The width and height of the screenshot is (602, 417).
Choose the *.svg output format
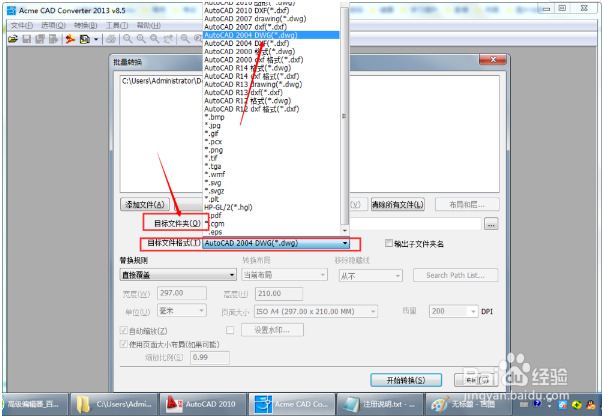[x=271, y=183]
